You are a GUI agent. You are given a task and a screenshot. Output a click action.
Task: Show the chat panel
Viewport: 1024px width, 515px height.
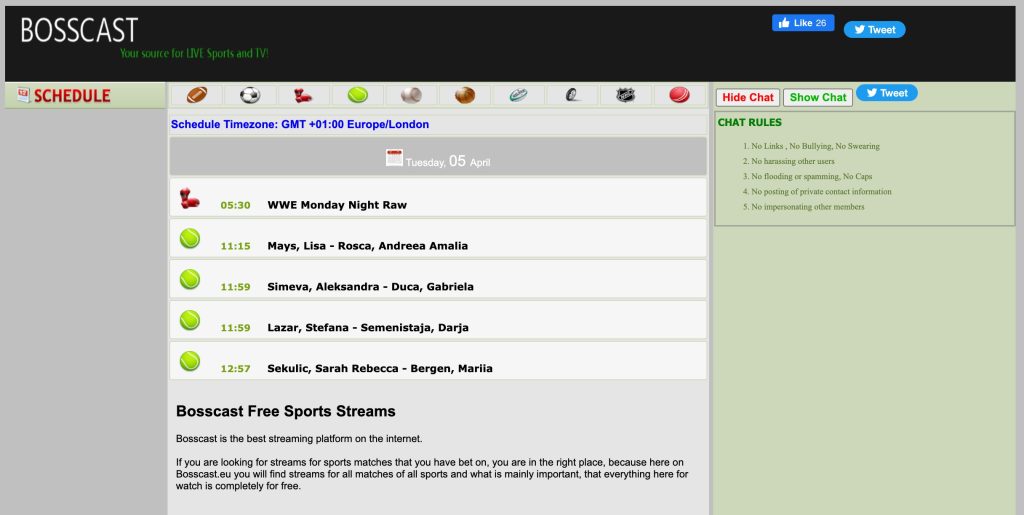(818, 97)
